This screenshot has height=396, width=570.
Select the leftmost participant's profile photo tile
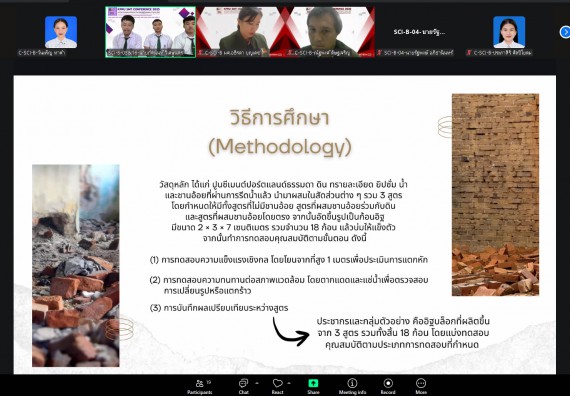(x=61, y=32)
